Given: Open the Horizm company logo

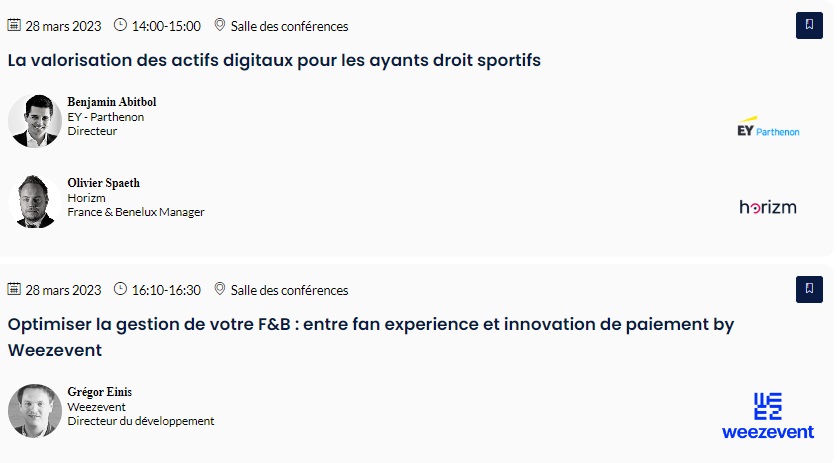Looking at the screenshot, I should coord(767,207).
